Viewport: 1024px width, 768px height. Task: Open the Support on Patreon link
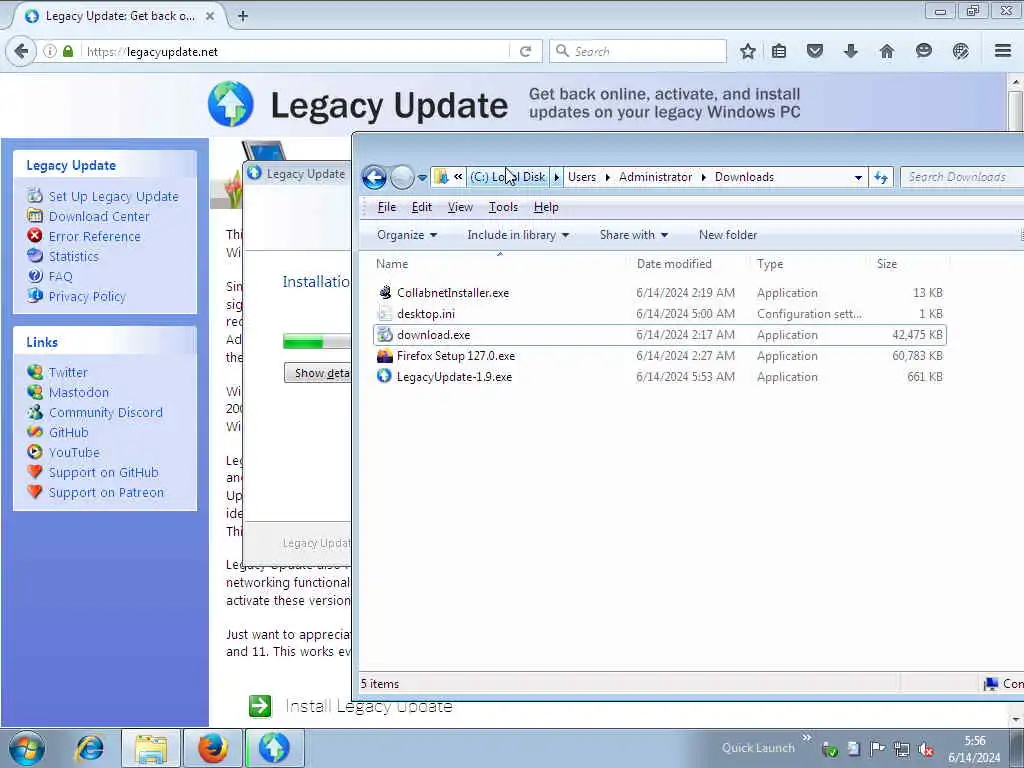[x=106, y=492]
